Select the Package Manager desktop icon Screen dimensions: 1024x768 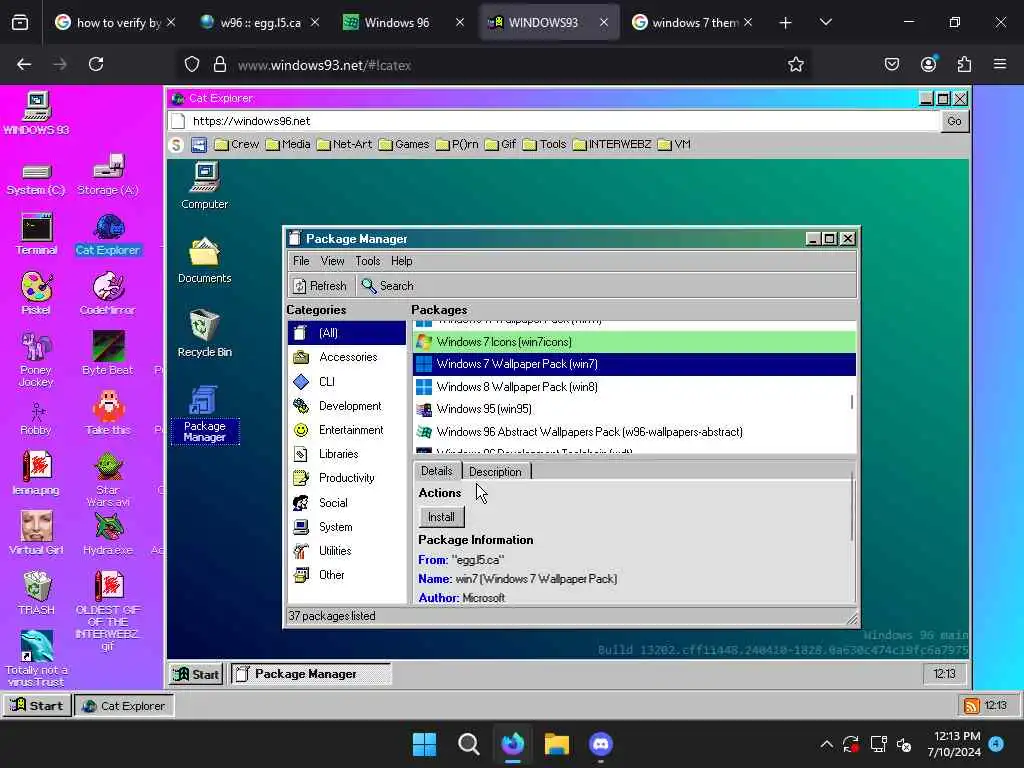pos(204,414)
